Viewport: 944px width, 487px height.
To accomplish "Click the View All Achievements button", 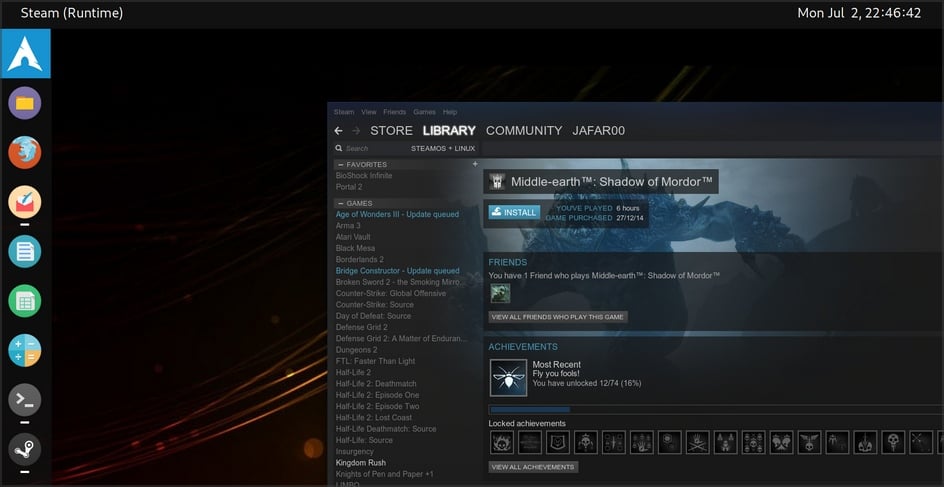I will click(x=533, y=467).
